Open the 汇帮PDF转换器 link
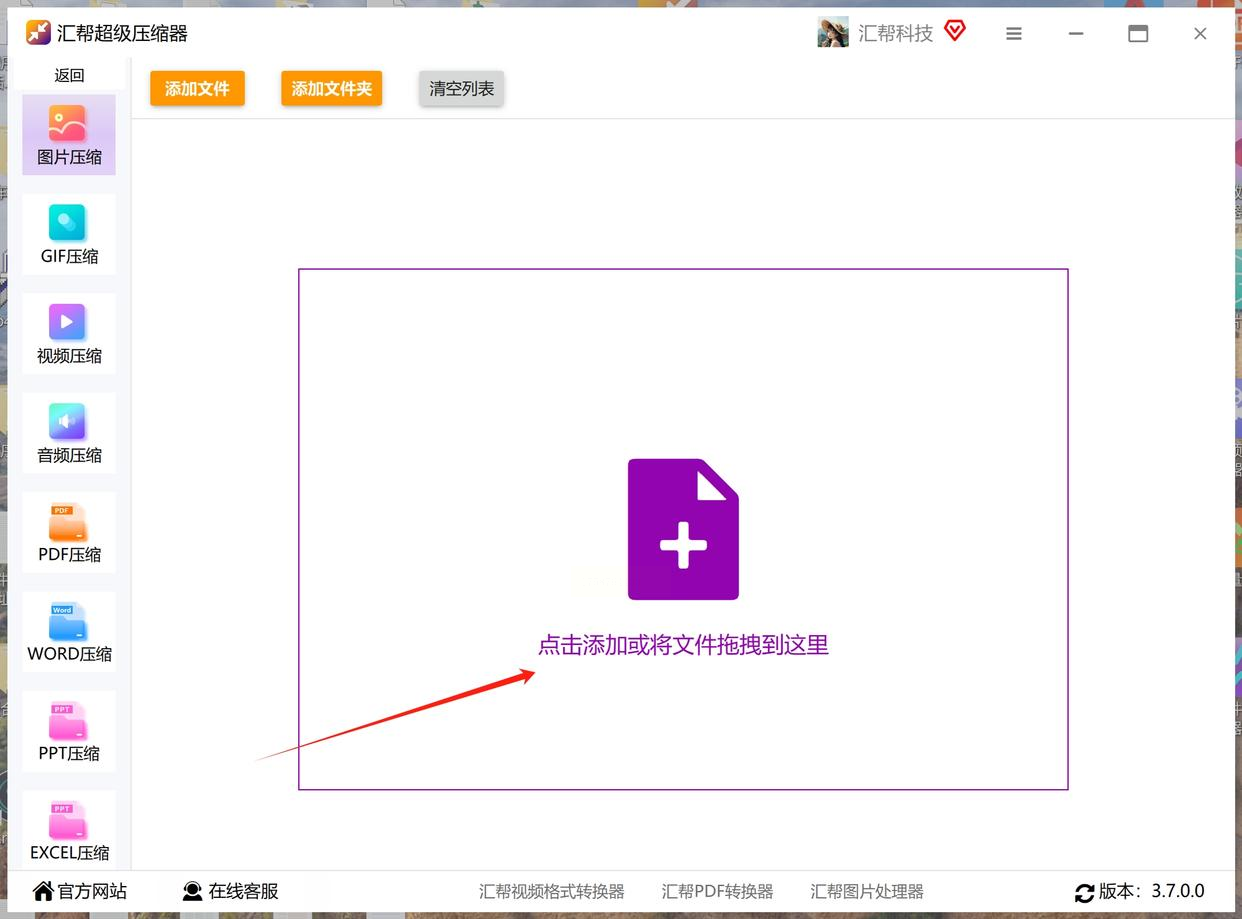Image resolution: width=1242 pixels, height=919 pixels. coord(717,891)
